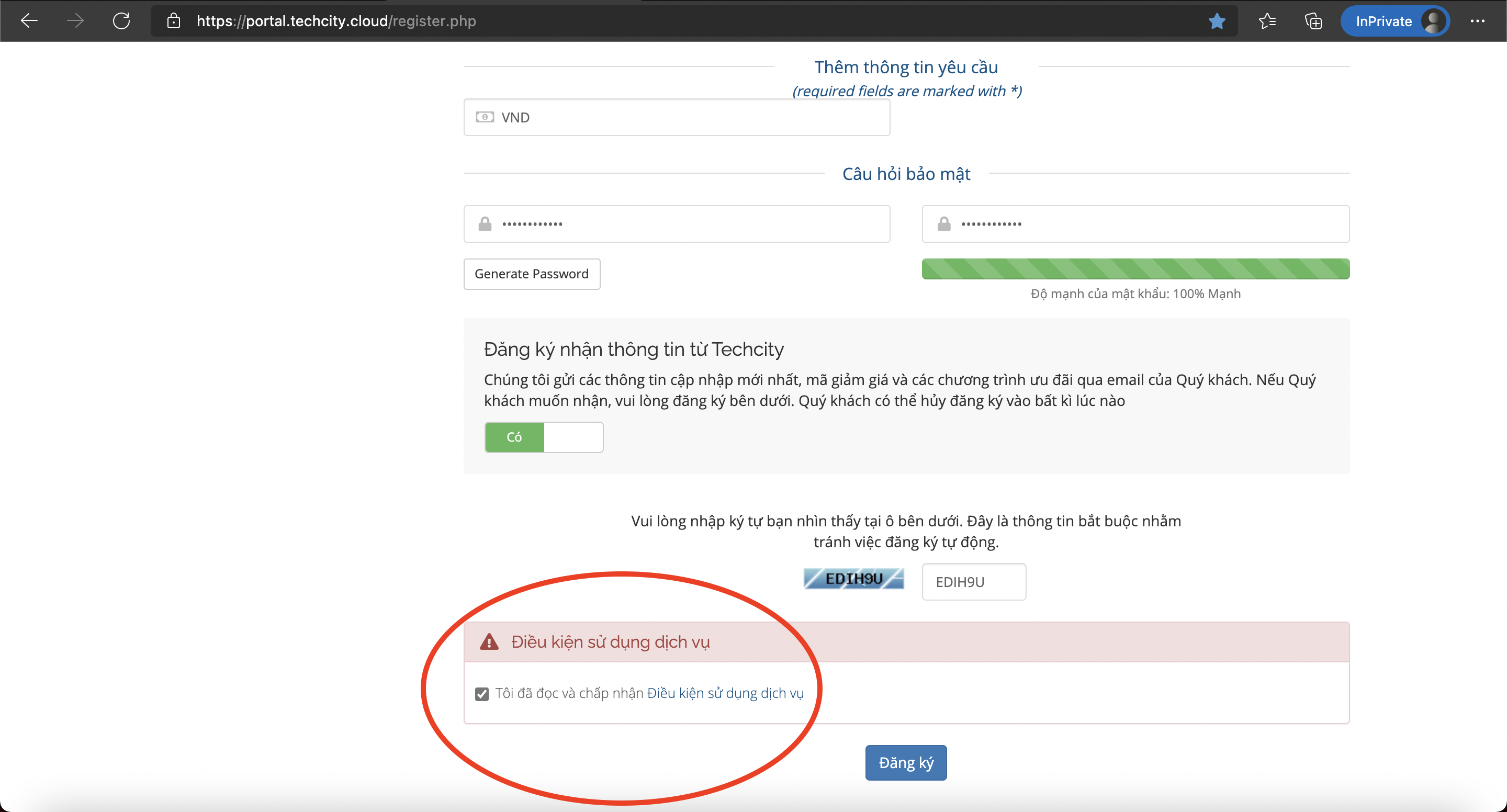The height and width of the screenshot is (812, 1507).
Task: Click 'Đăng ký nhận thông tin từ Techcity' heading
Action: 634,349
